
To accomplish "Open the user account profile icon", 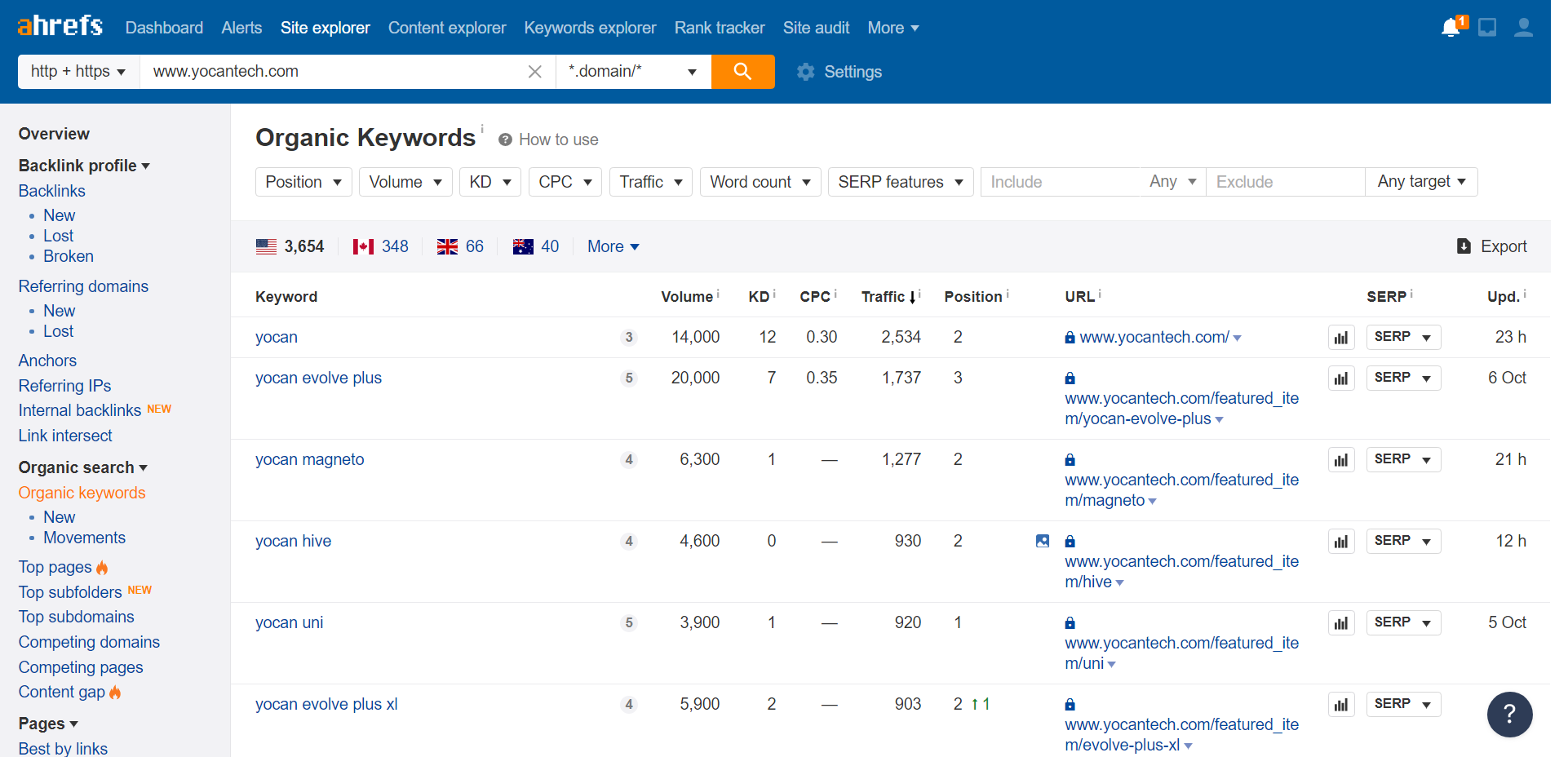I will pyautogui.click(x=1523, y=28).
